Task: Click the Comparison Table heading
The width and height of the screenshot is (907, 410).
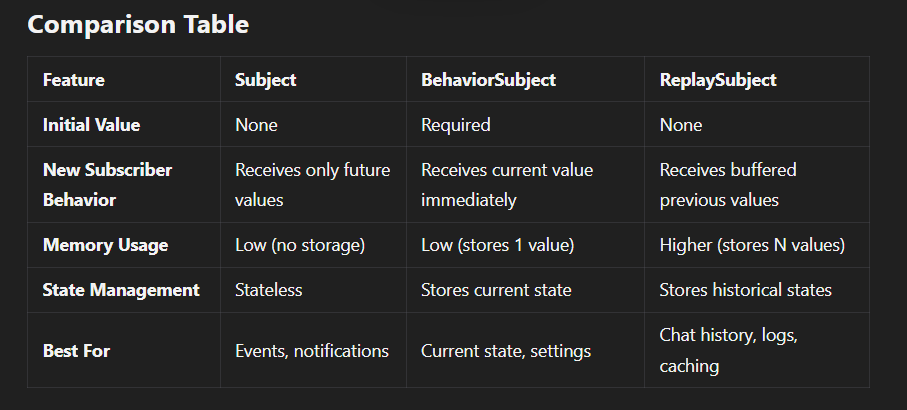Action: pyautogui.click(x=138, y=25)
